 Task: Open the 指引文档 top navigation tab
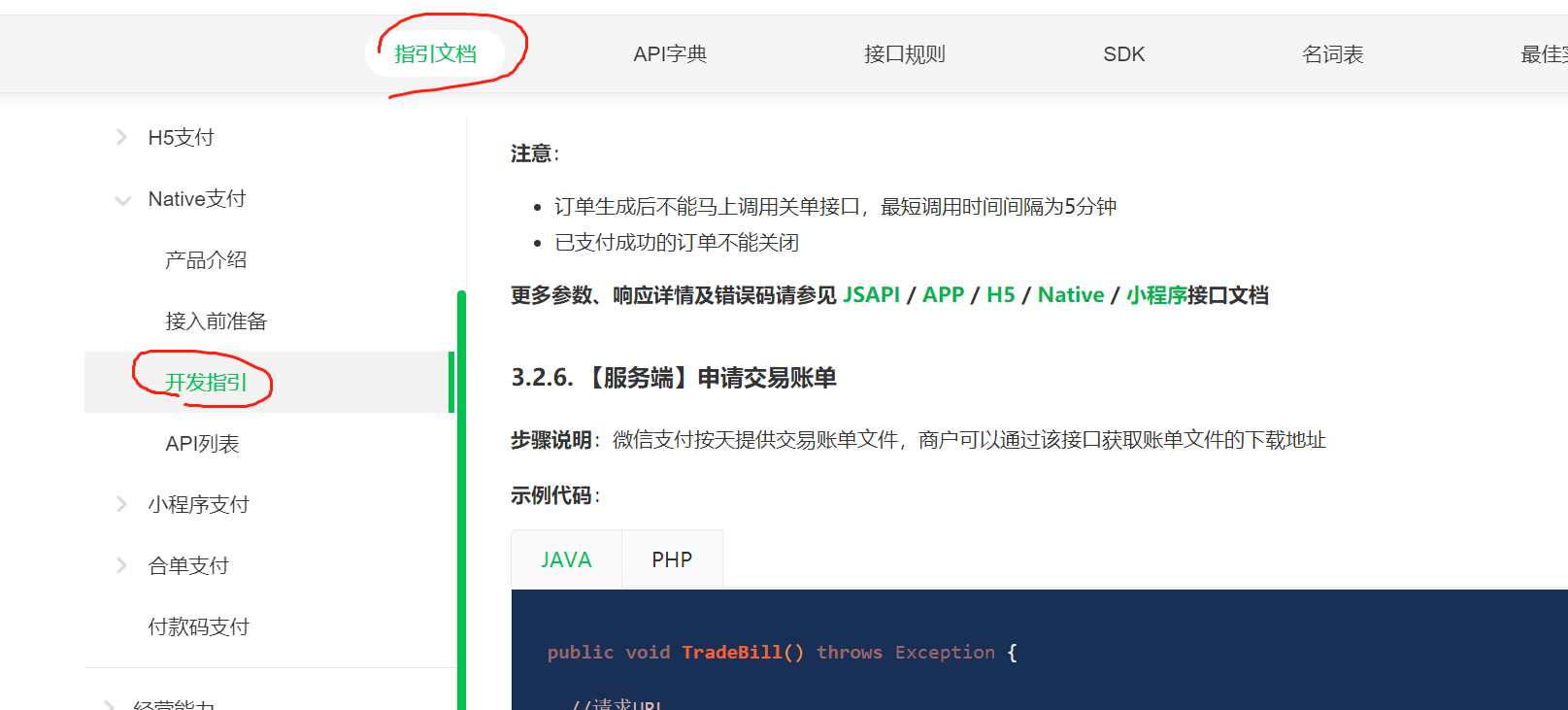click(x=435, y=53)
